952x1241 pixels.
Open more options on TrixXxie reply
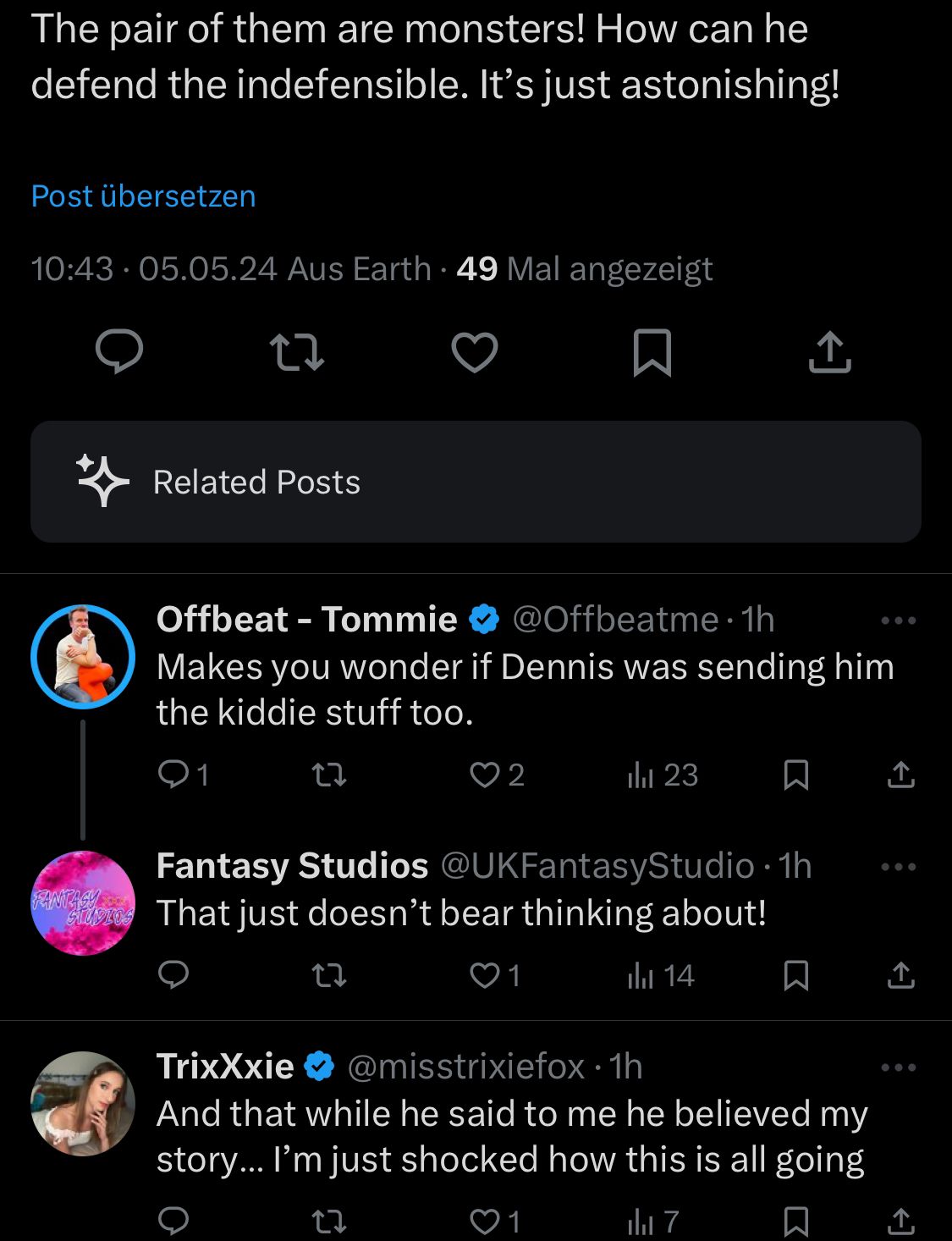898,1067
